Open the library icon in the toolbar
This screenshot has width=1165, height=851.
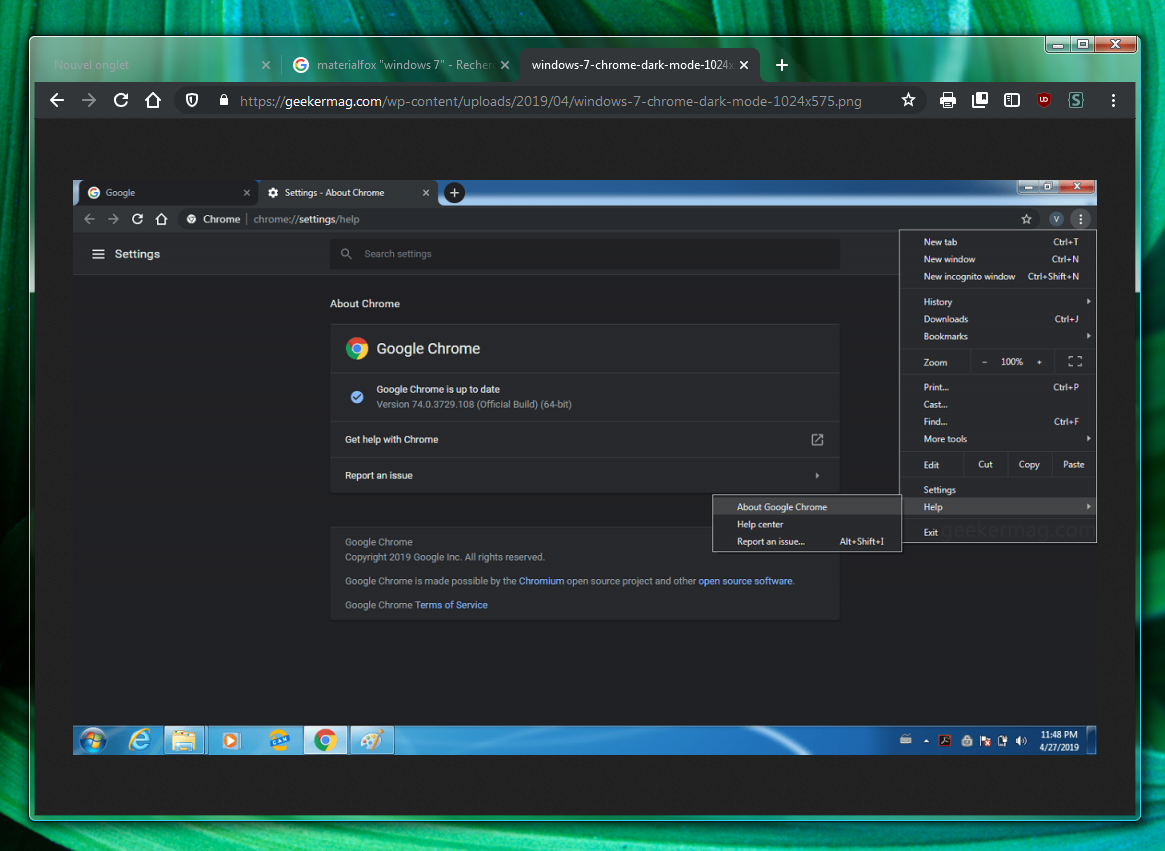point(980,100)
